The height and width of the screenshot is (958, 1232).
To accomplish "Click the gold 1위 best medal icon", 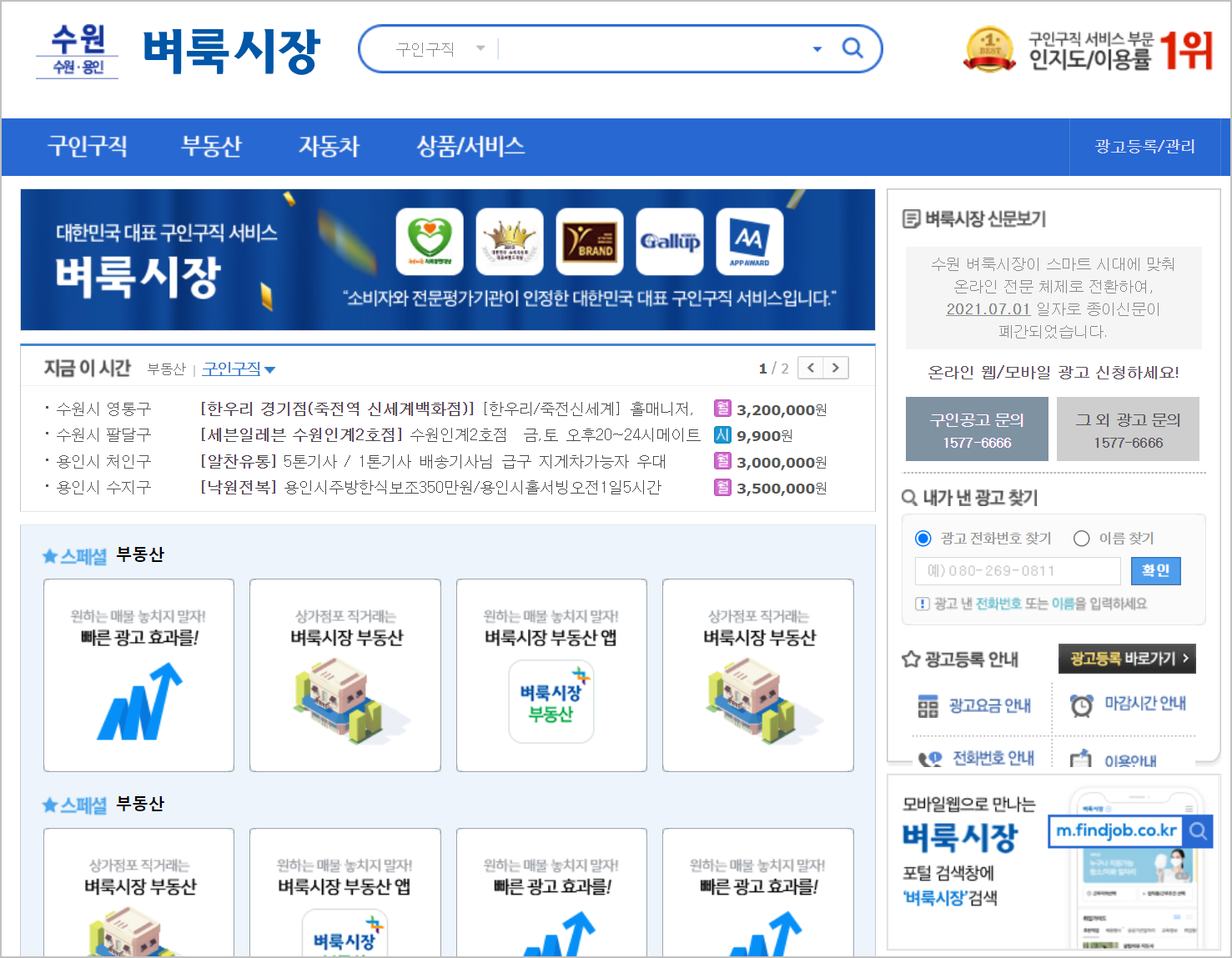I will tap(990, 49).
